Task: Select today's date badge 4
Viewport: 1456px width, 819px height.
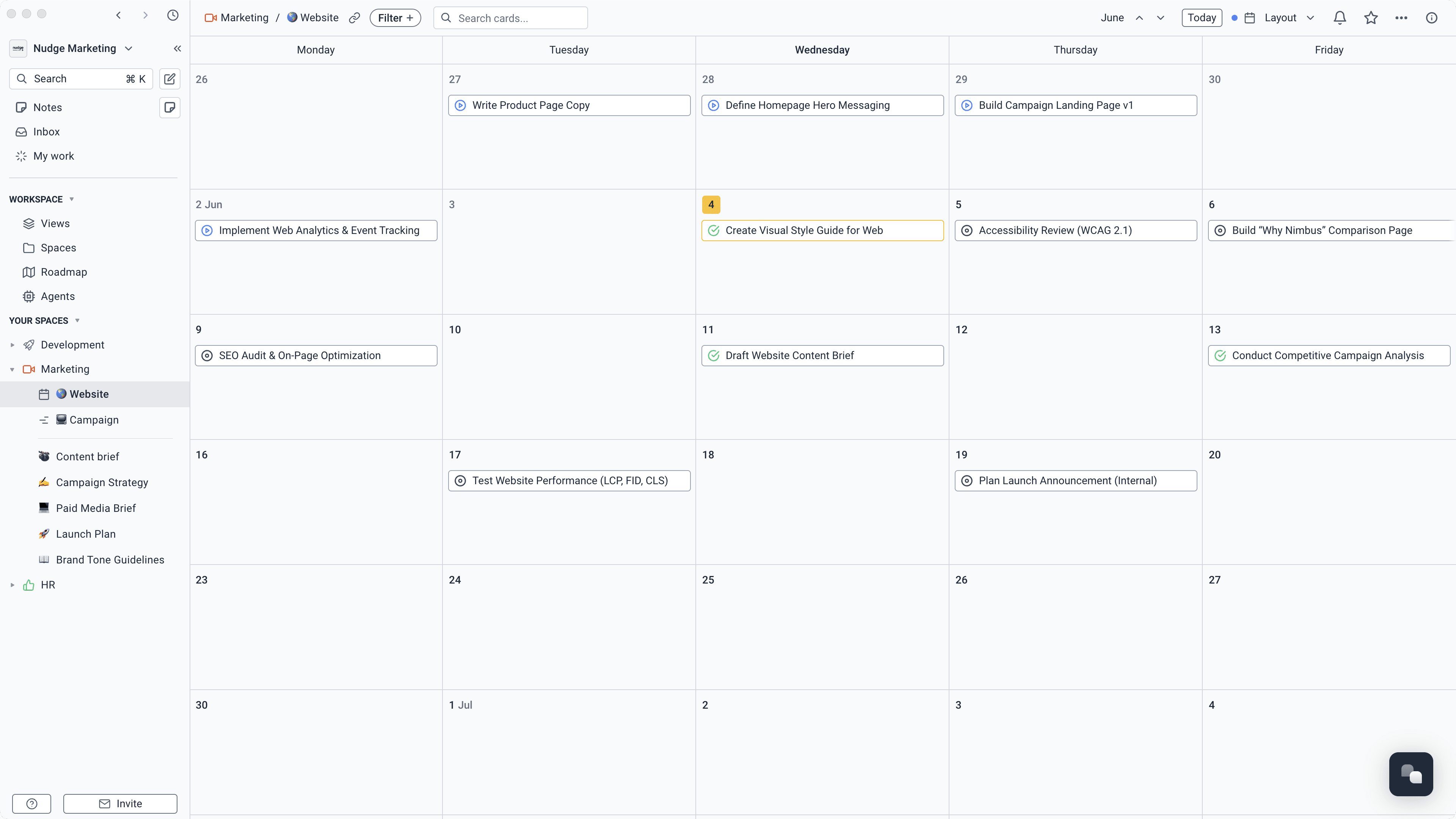Action: tap(711, 205)
